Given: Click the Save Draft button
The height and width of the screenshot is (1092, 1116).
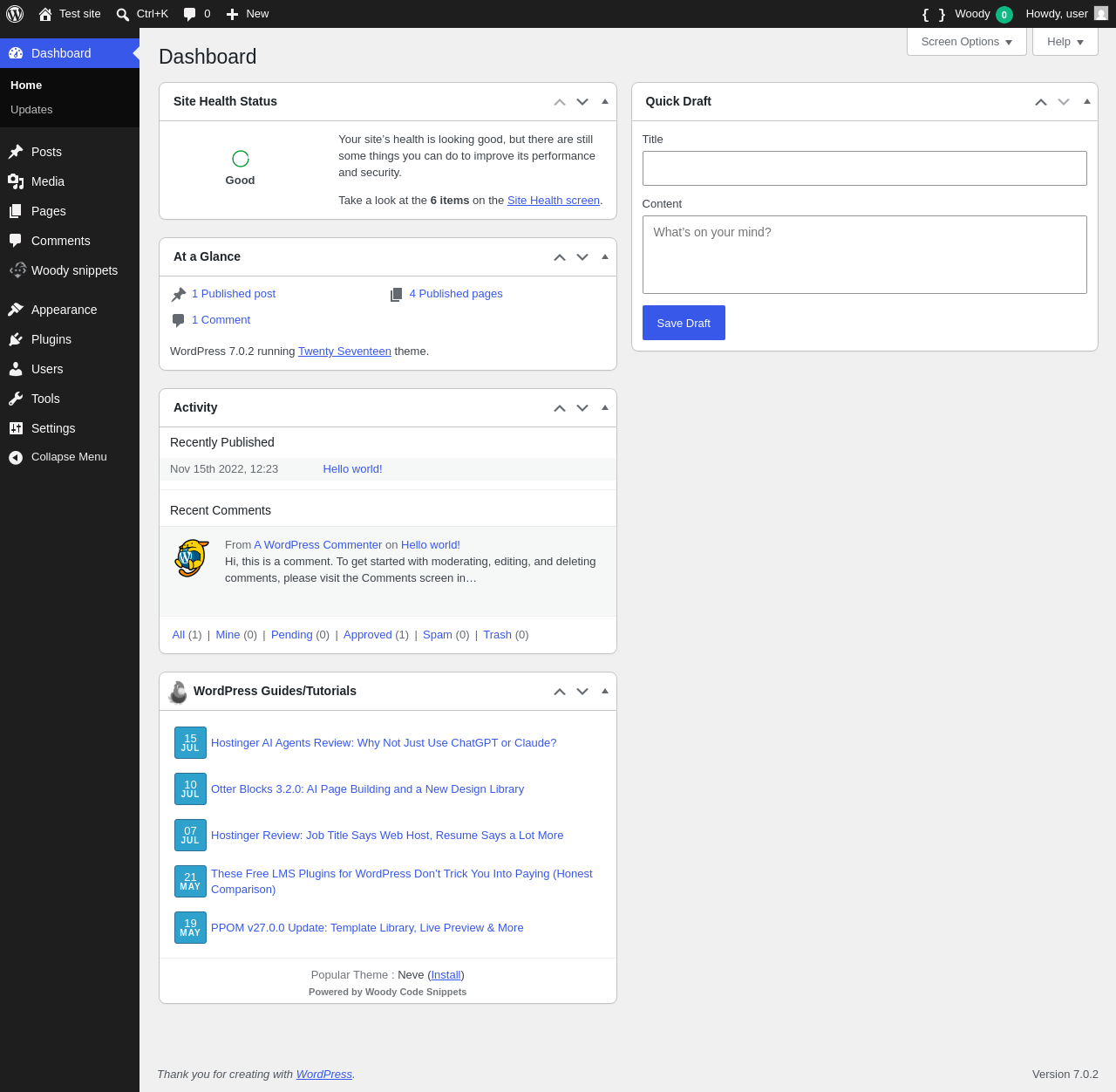Looking at the screenshot, I should [x=684, y=323].
